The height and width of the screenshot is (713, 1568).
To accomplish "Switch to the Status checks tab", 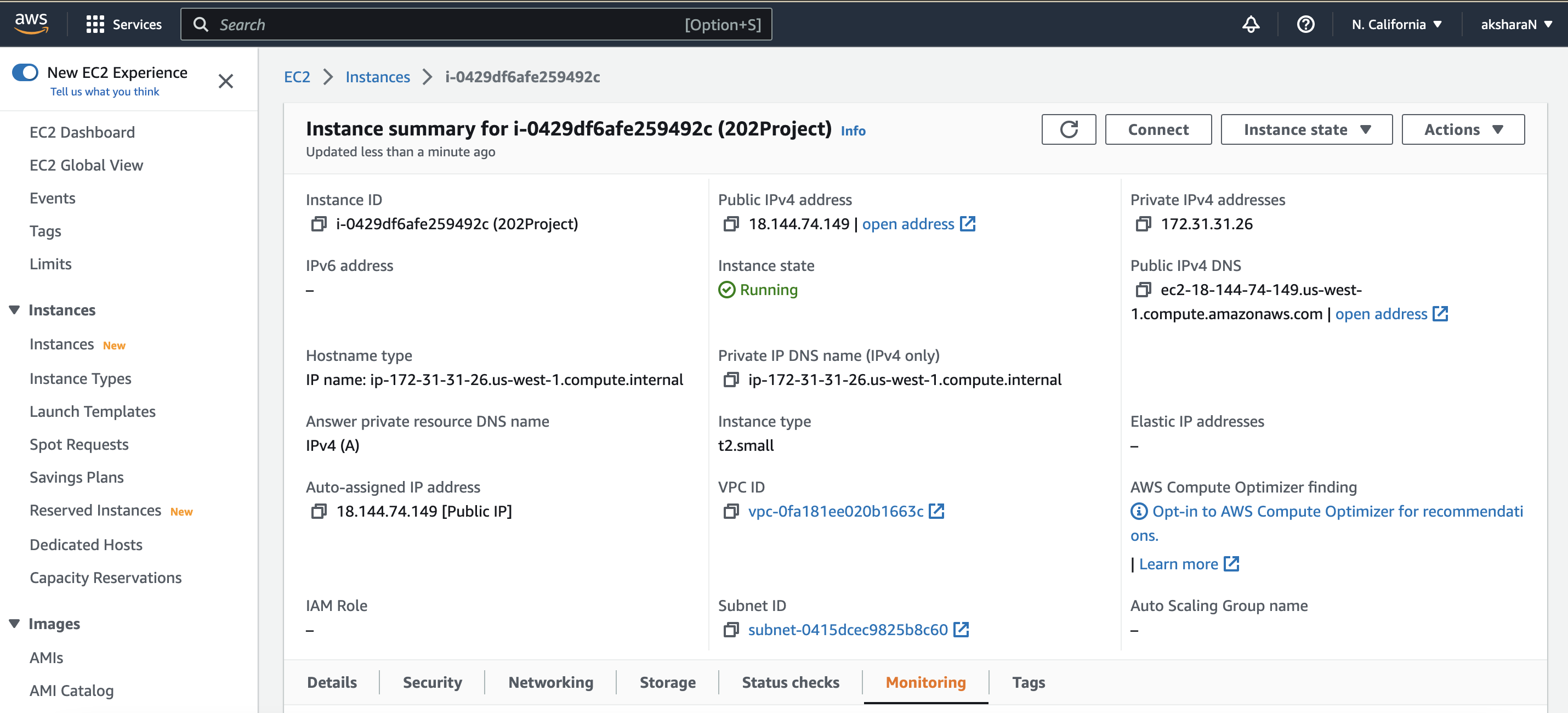I will (790, 682).
